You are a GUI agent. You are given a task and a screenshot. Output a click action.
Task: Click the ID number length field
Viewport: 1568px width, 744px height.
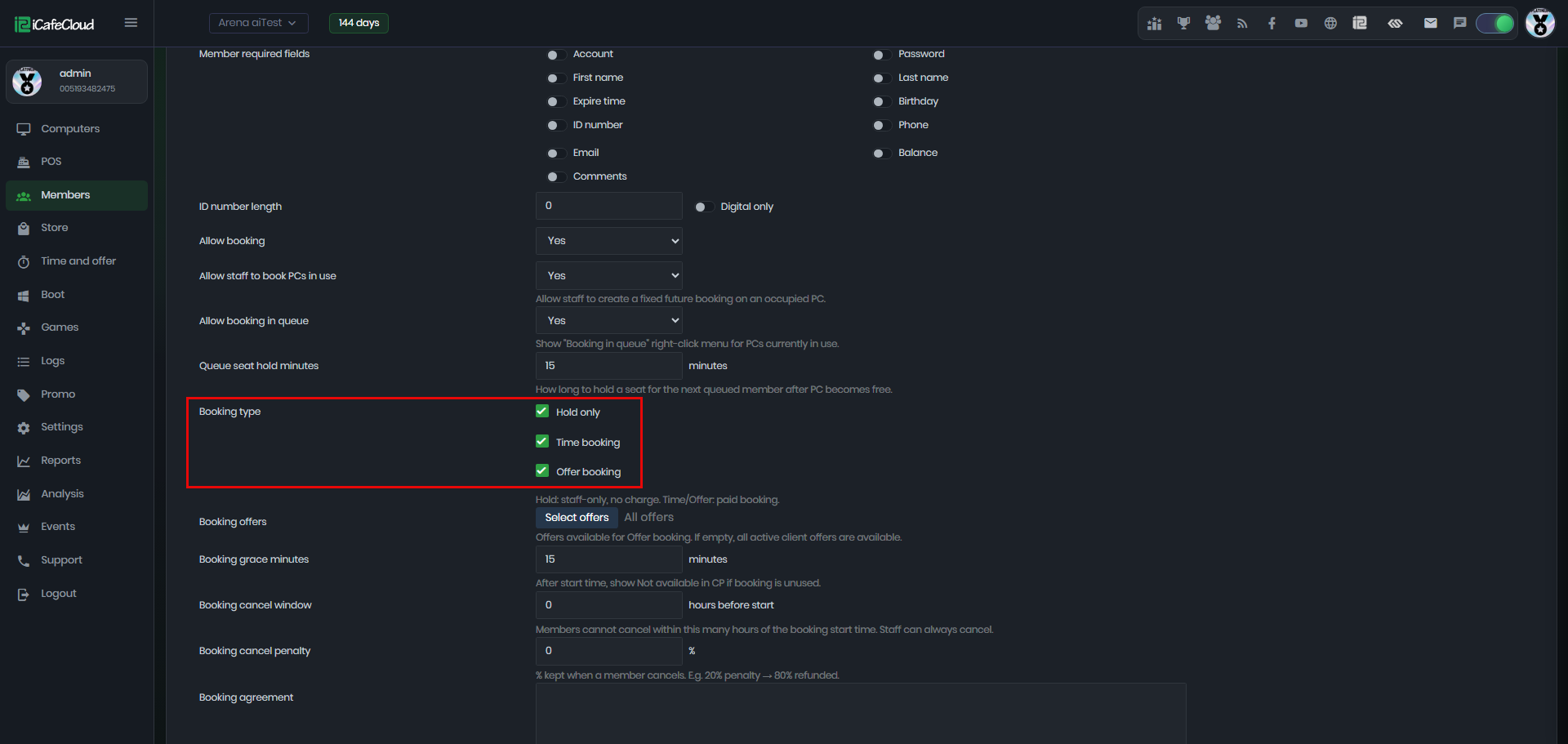coord(609,206)
